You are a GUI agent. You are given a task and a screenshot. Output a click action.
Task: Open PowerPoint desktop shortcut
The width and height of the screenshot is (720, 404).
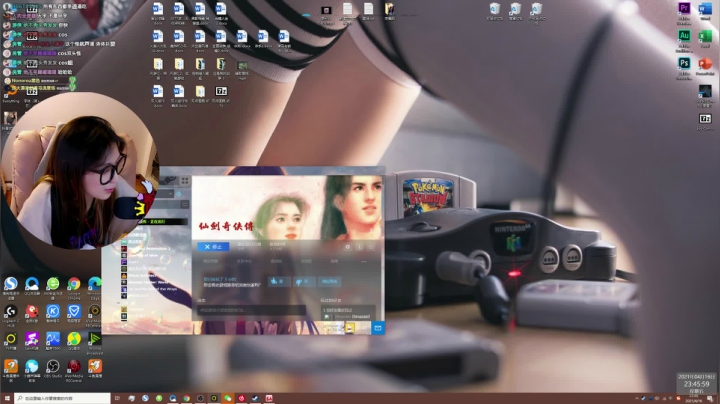tap(705, 67)
